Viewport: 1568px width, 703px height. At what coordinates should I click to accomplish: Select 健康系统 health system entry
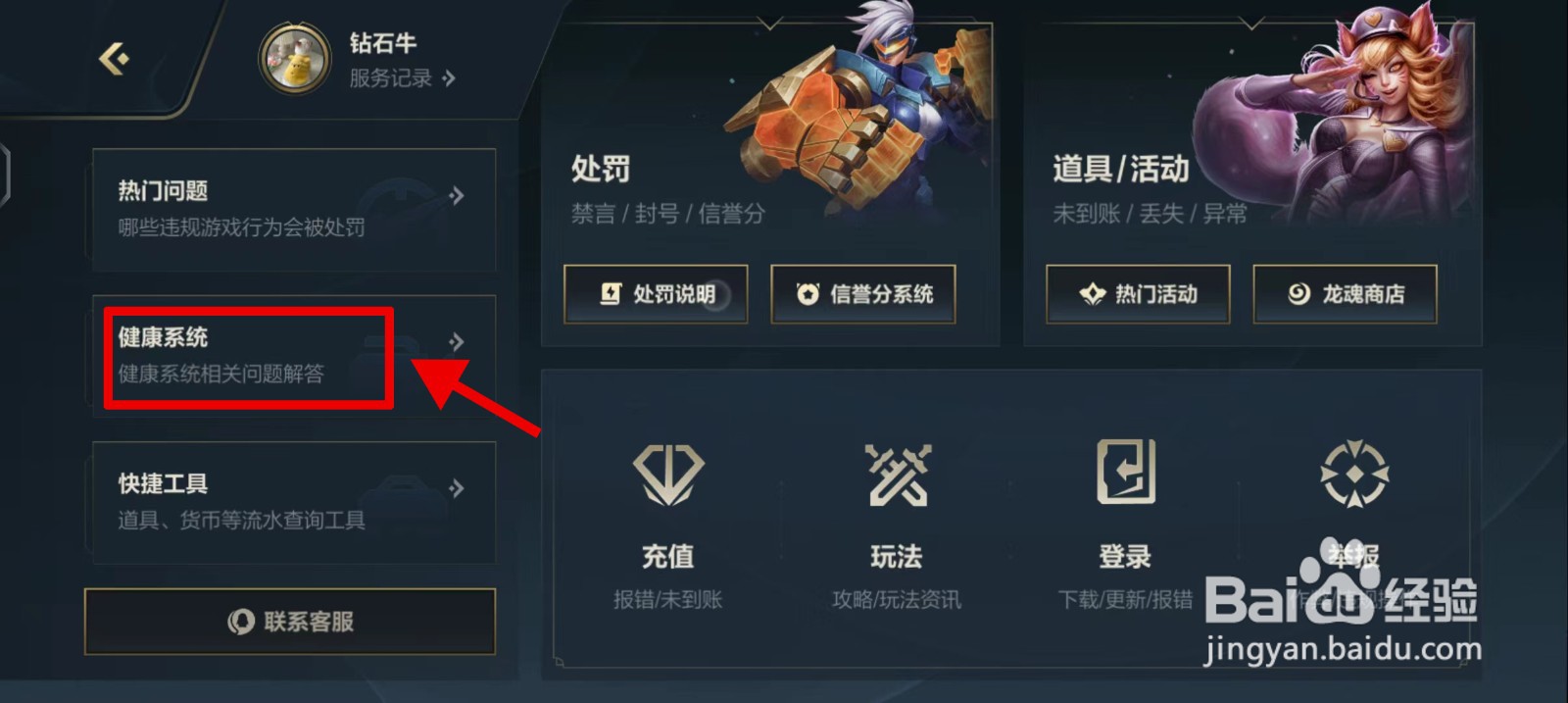pyautogui.click(x=294, y=357)
